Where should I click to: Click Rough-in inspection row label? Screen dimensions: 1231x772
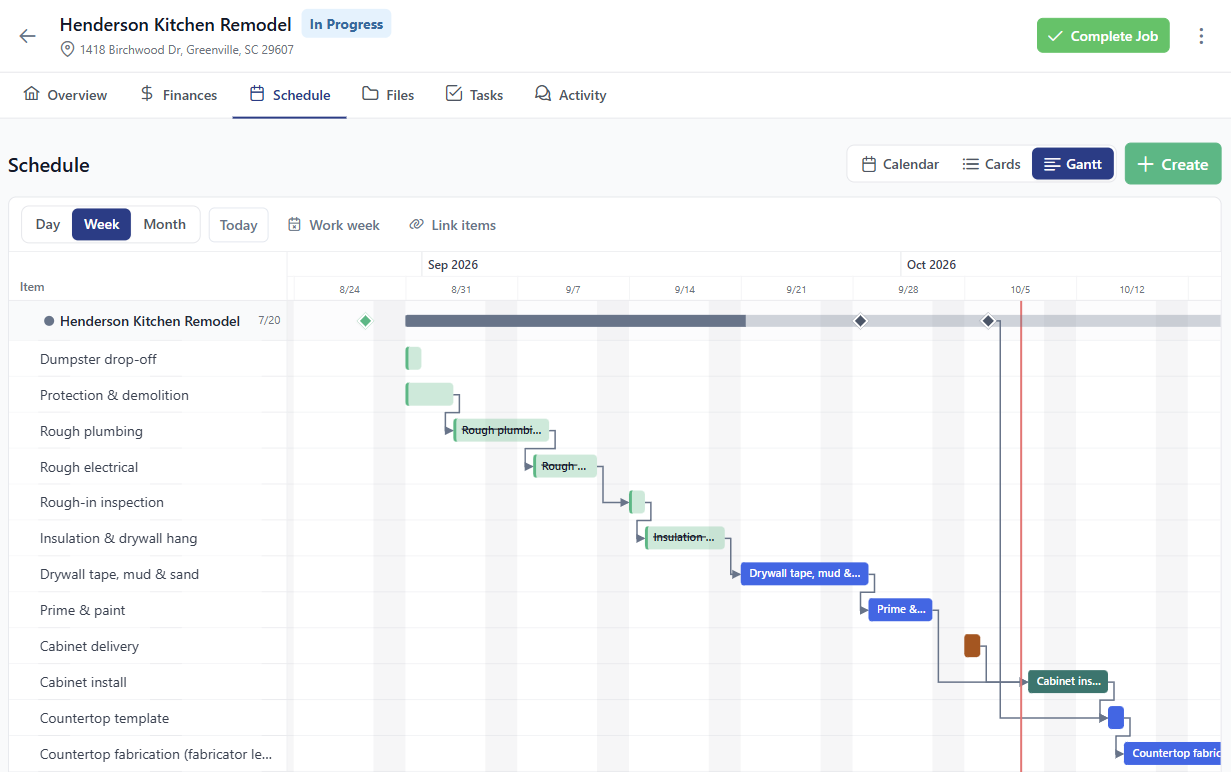tap(102, 502)
